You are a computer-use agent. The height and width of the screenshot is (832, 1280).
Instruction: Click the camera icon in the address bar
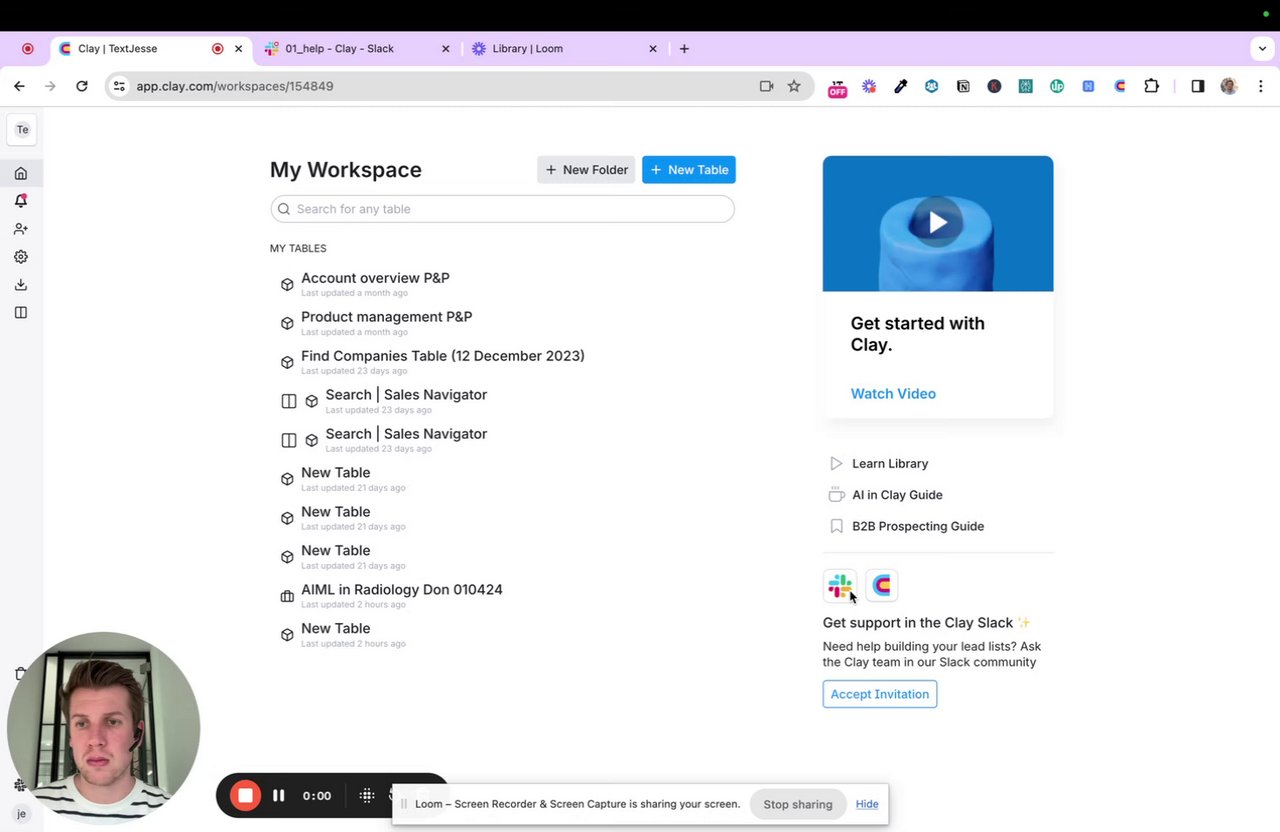[766, 86]
